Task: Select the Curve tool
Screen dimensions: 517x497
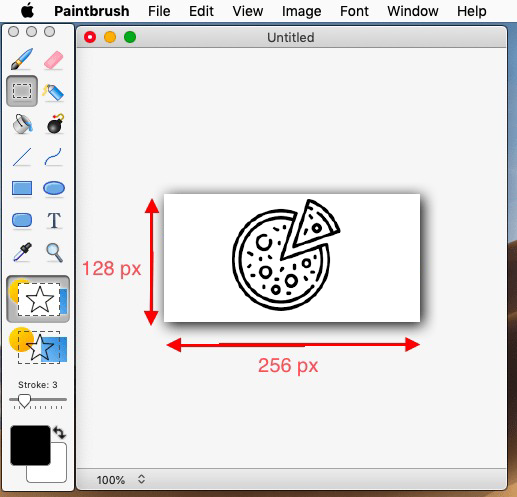Action: click(53, 157)
